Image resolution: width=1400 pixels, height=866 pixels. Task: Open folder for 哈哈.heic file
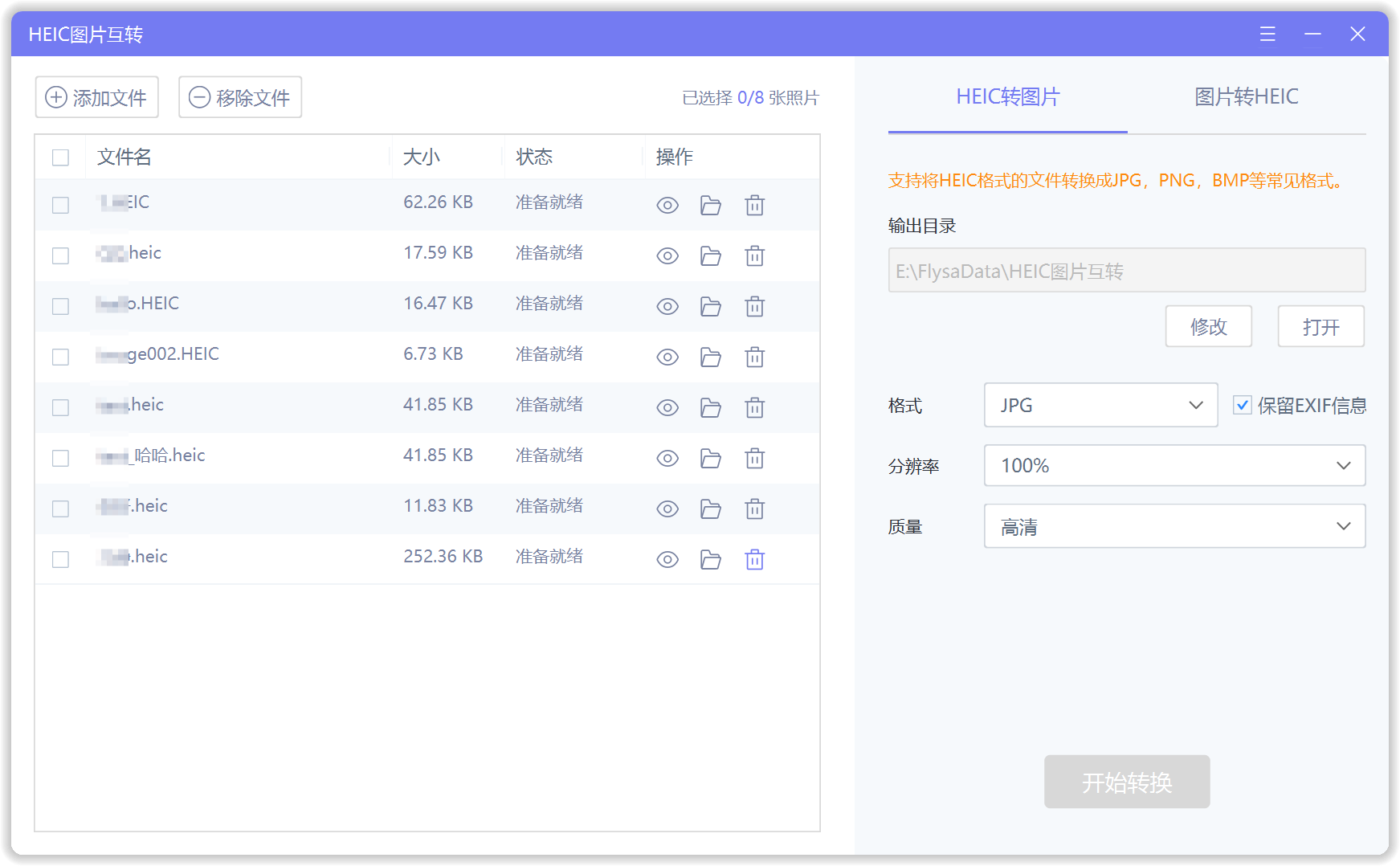click(x=710, y=459)
